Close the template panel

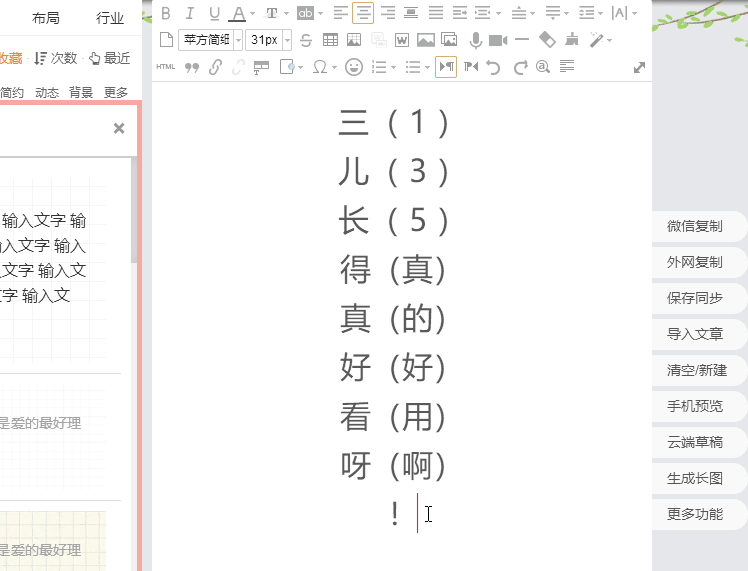[119, 128]
